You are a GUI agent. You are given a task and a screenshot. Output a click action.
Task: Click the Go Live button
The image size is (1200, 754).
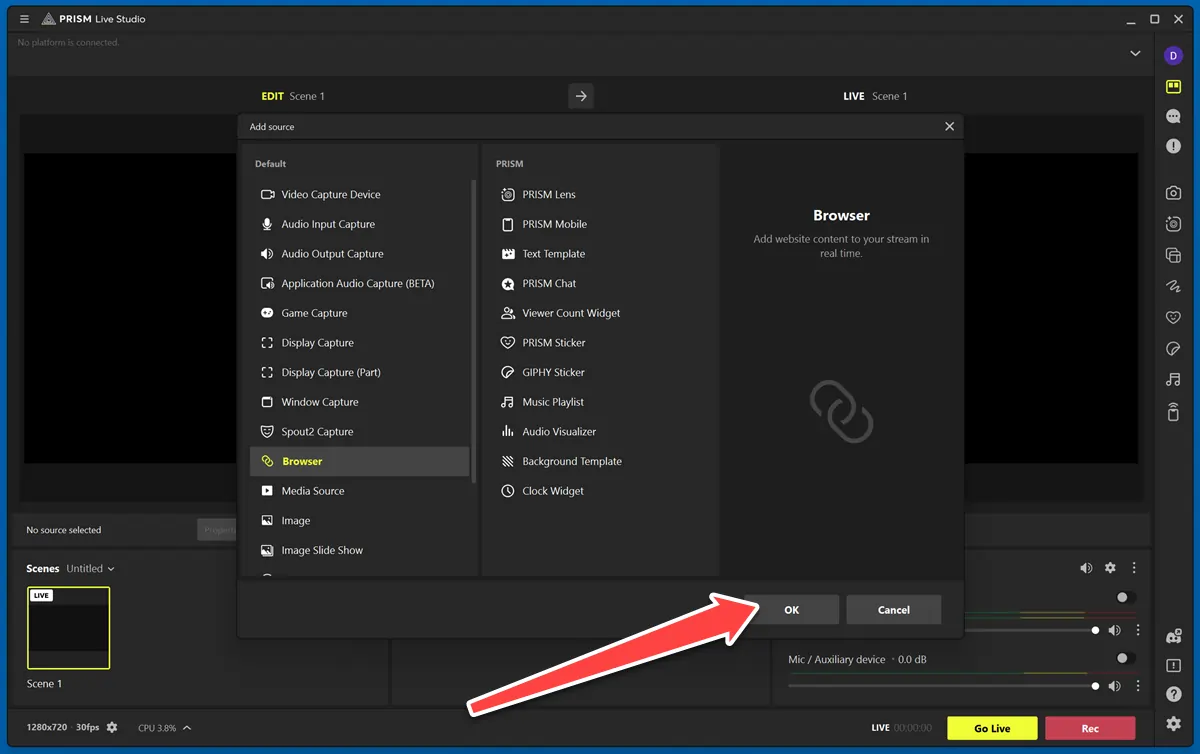pyautogui.click(x=992, y=728)
